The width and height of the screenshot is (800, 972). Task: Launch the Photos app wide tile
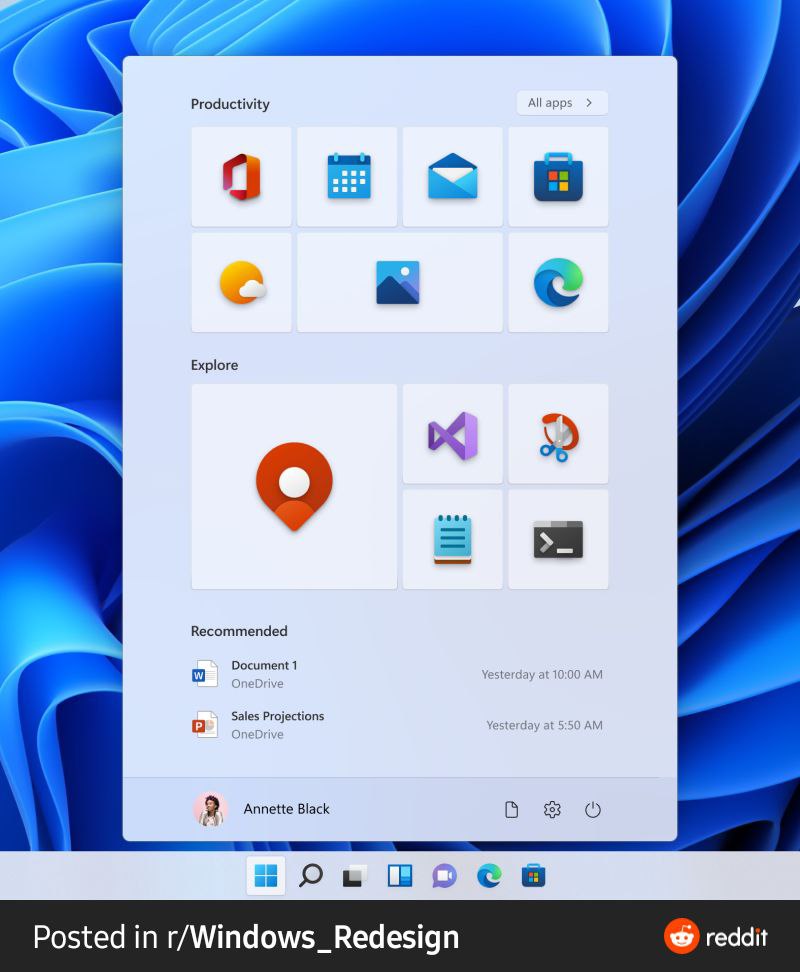tap(400, 283)
